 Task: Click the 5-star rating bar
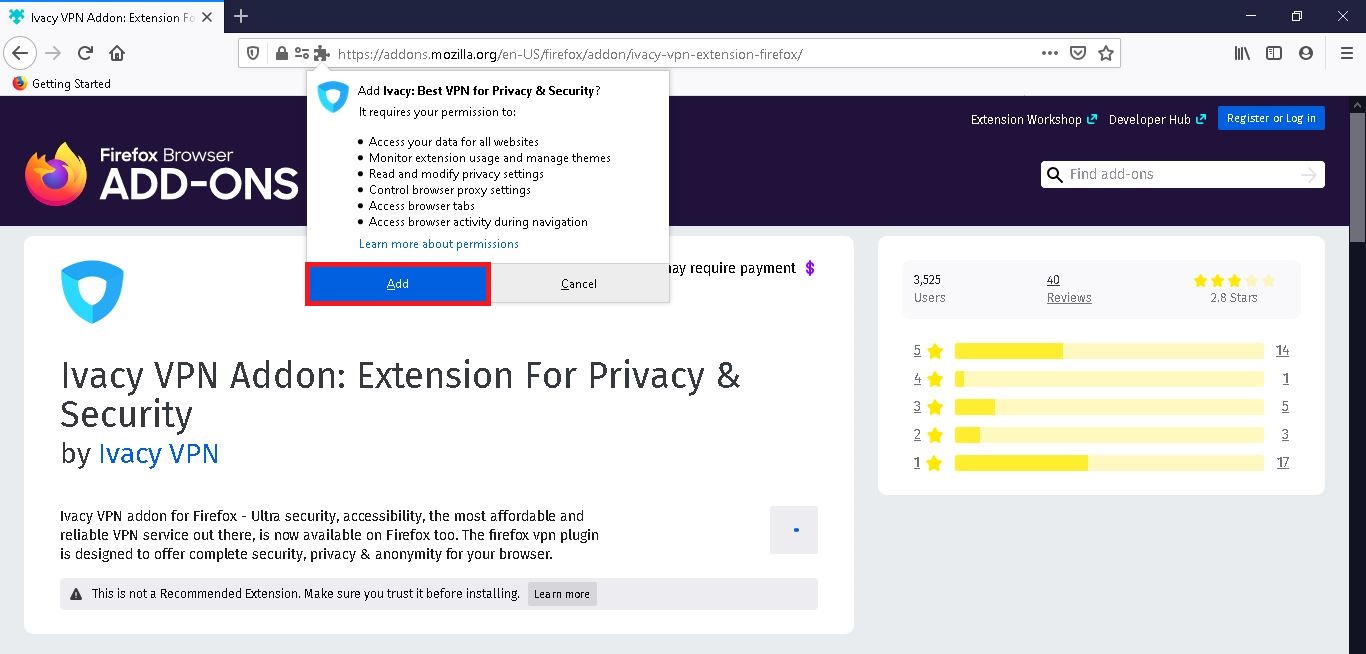coord(1109,351)
